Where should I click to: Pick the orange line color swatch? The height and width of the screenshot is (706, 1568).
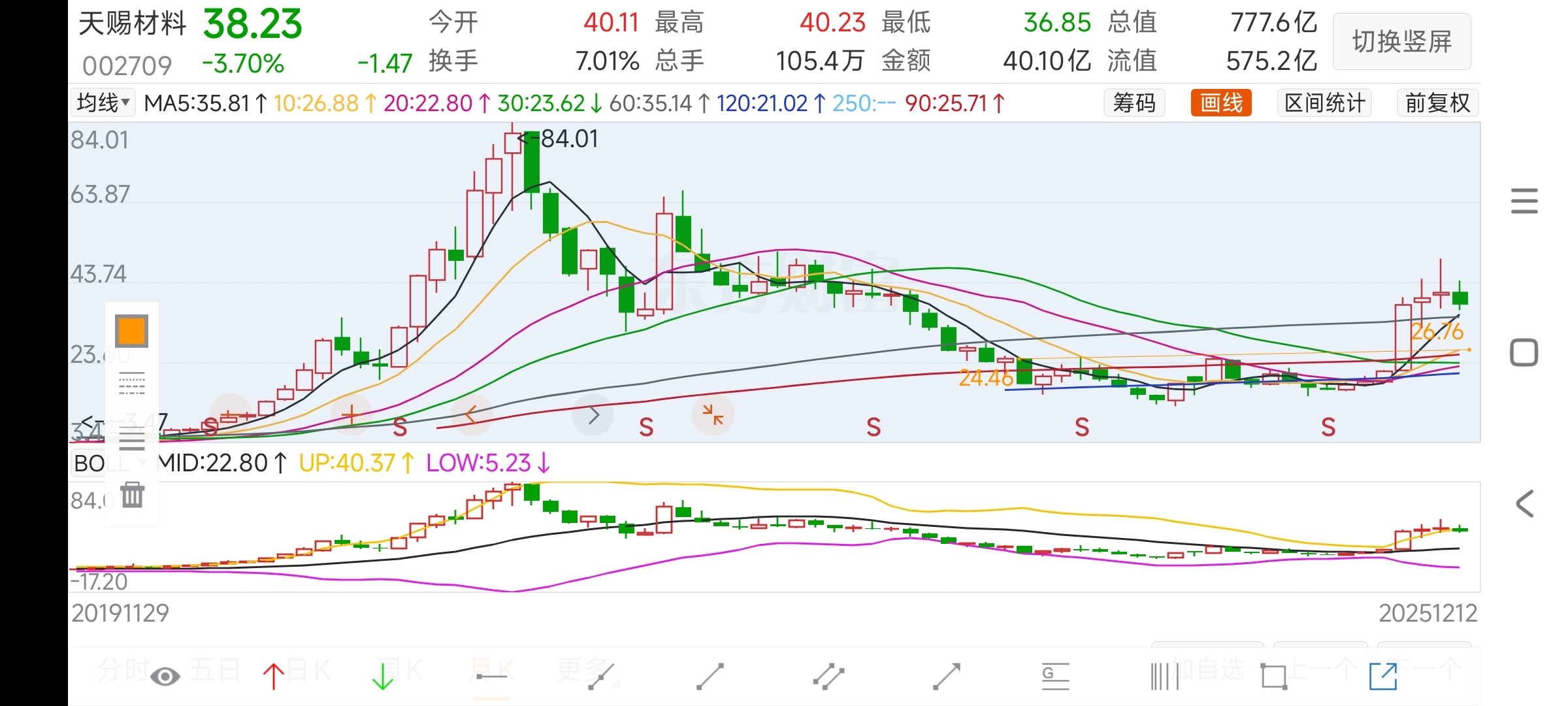[x=131, y=331]
